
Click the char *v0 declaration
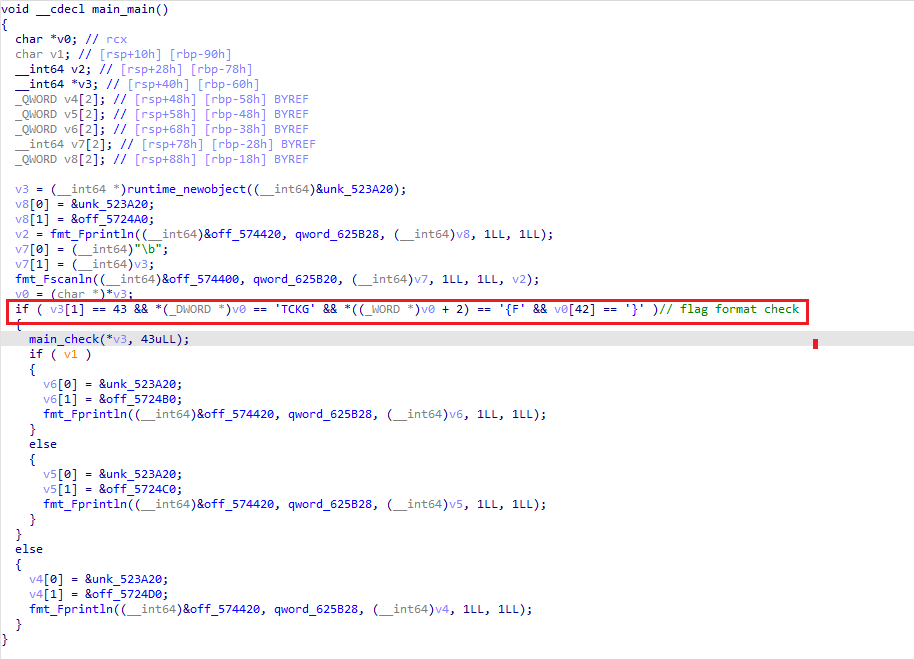pyautogui.click(x=46, y=39)
